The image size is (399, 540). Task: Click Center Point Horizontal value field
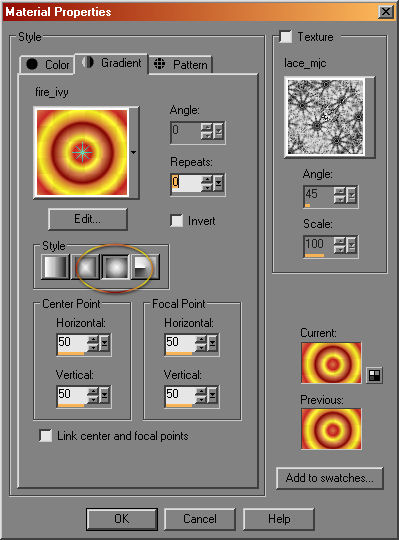[72, 343]
